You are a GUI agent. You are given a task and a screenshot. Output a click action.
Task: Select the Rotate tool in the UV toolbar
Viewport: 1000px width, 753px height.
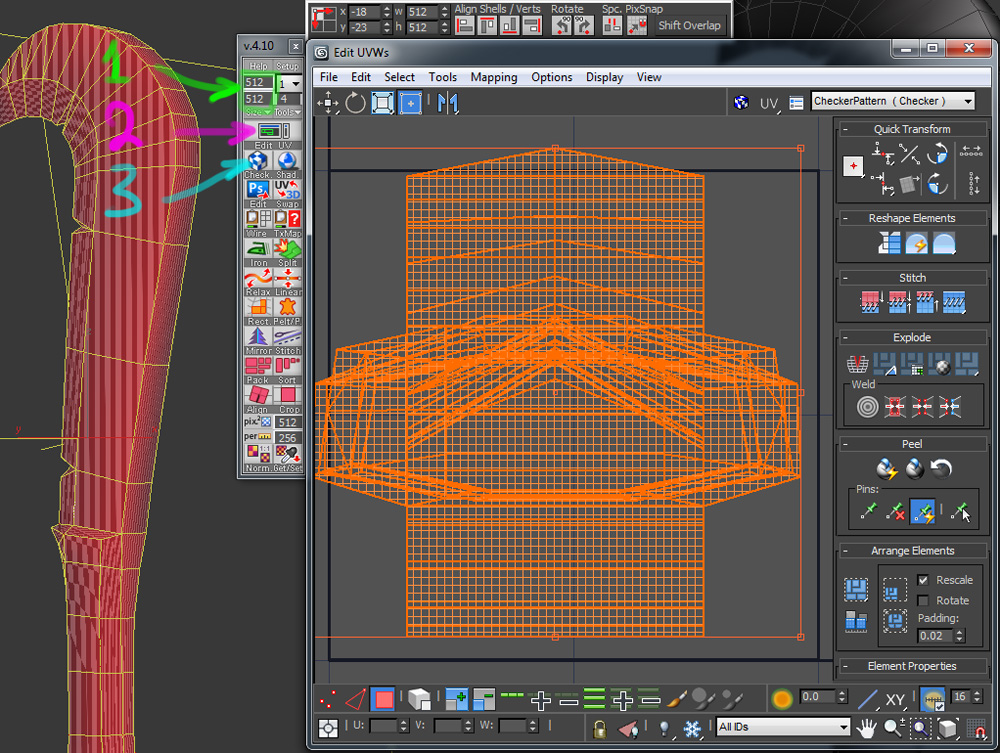356,102
